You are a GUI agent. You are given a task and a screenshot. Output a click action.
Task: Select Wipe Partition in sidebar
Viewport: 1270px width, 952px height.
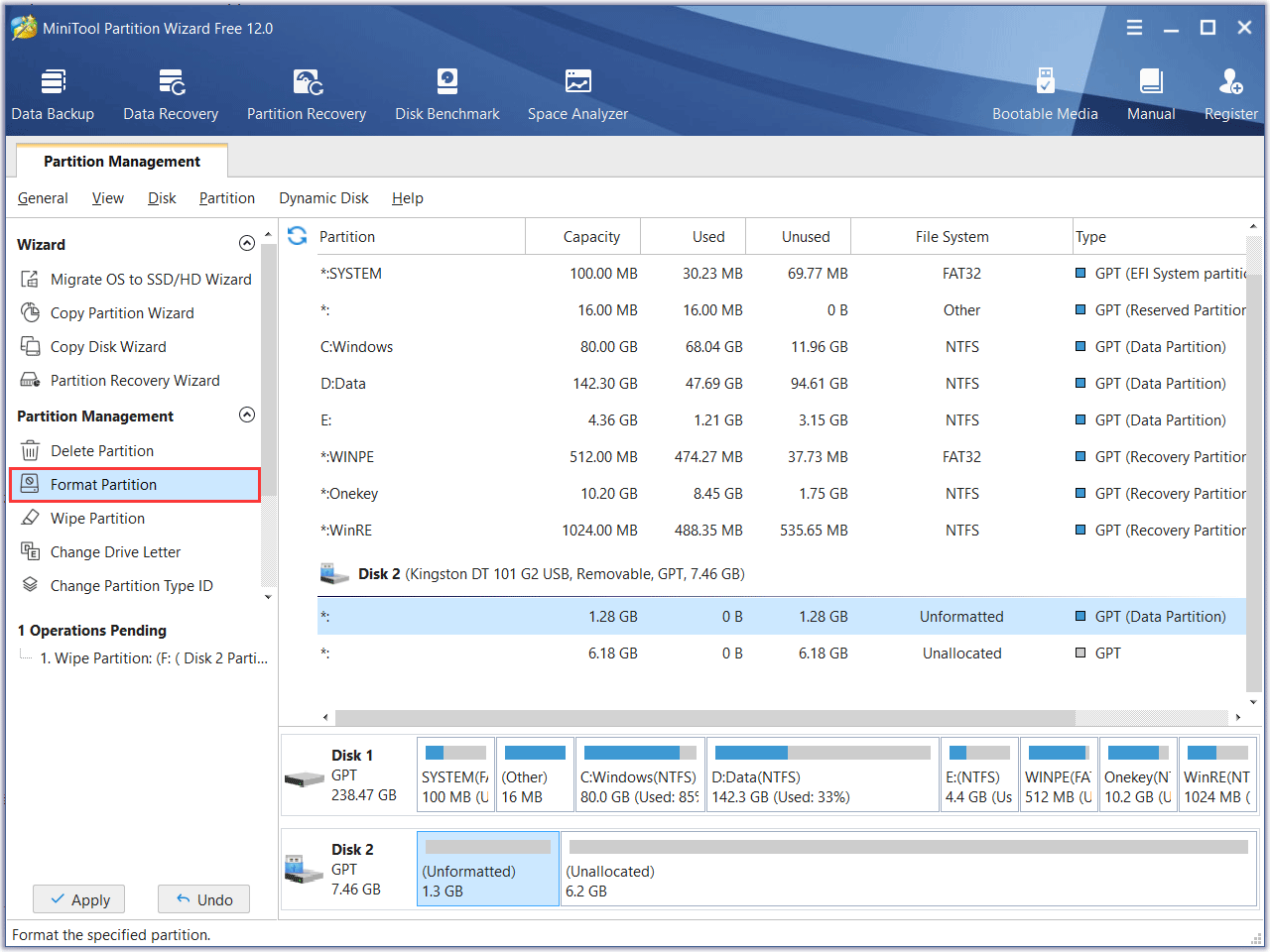(83, 519)
